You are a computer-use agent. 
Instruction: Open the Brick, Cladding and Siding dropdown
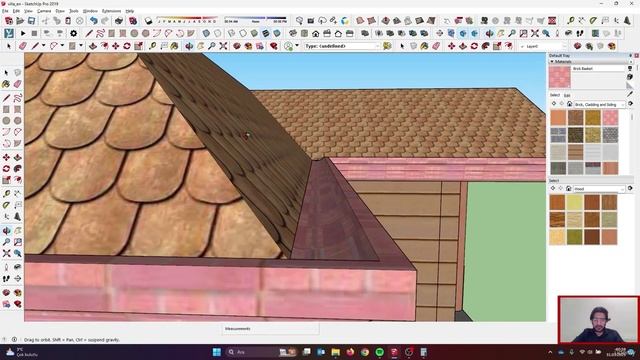(x=599, y=104)
